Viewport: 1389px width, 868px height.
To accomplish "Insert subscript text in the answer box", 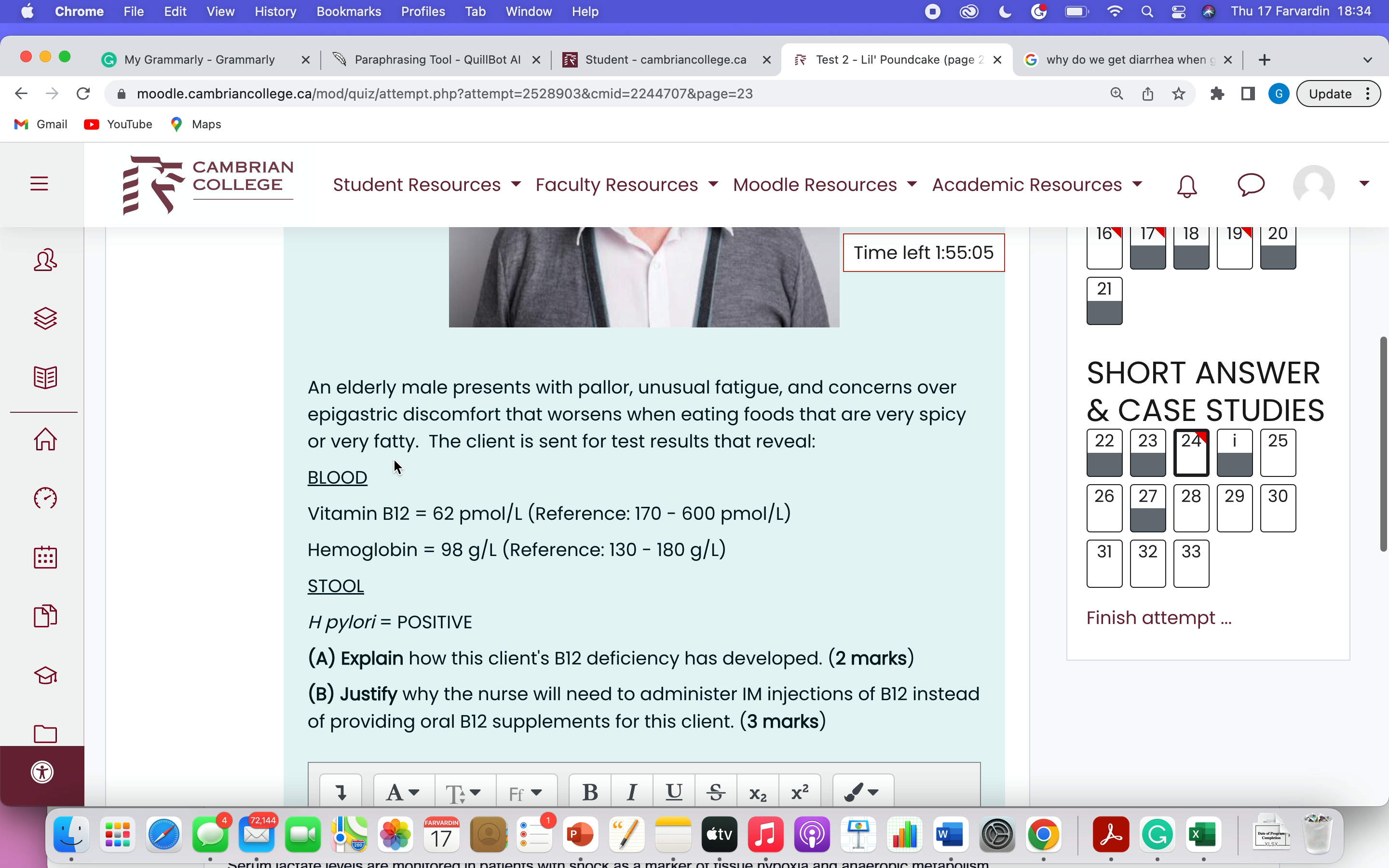I will pyautogui.click(x=757, y=792).
